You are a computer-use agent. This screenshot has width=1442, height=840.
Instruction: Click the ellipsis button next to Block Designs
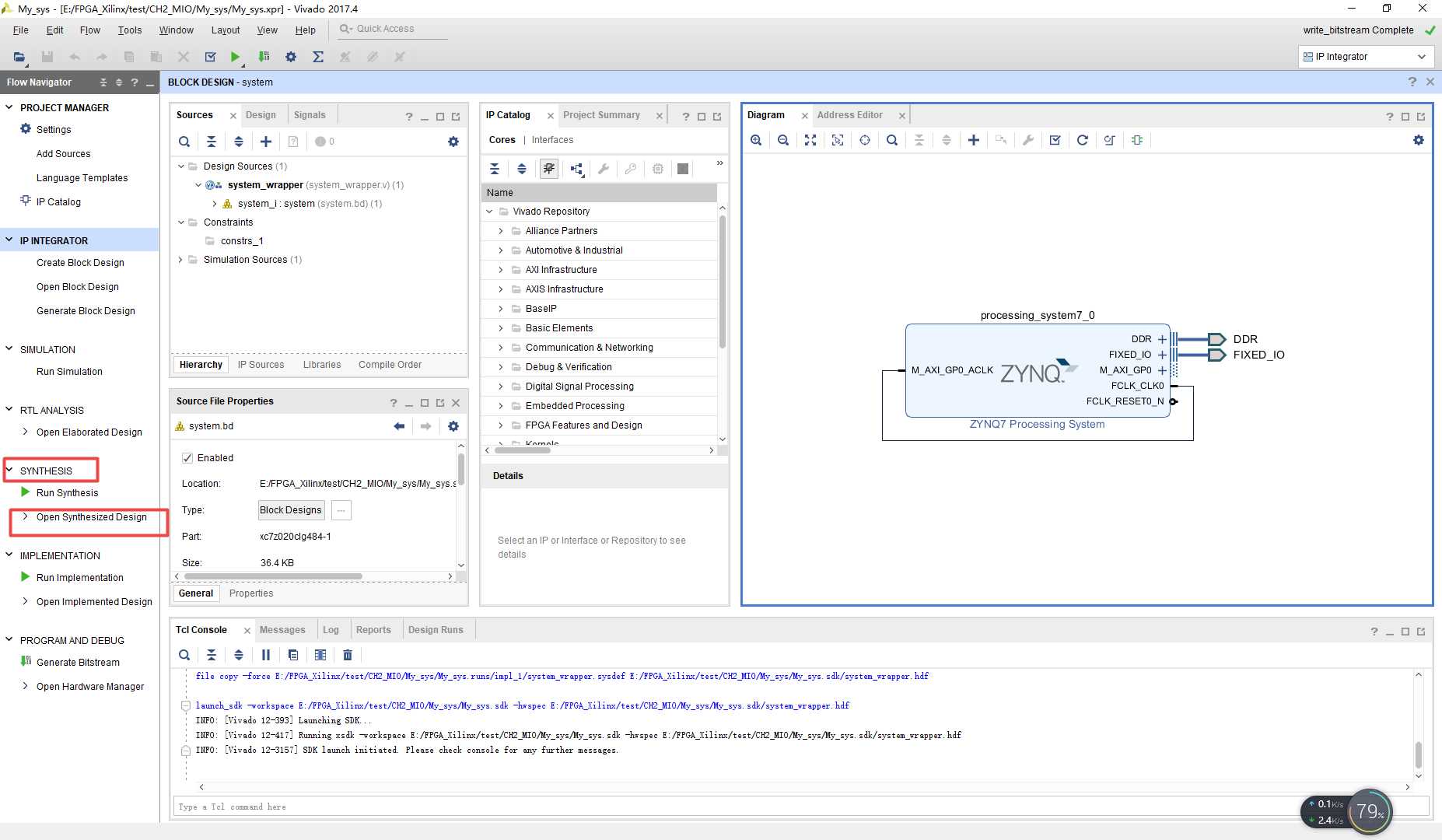341,510
